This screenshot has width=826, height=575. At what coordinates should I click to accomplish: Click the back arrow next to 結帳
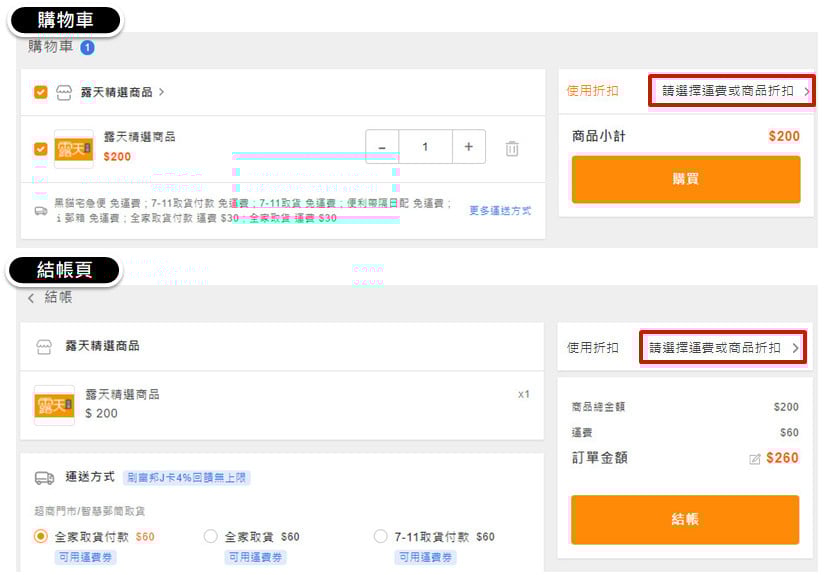pyautogui.click(x=31, y=298)
